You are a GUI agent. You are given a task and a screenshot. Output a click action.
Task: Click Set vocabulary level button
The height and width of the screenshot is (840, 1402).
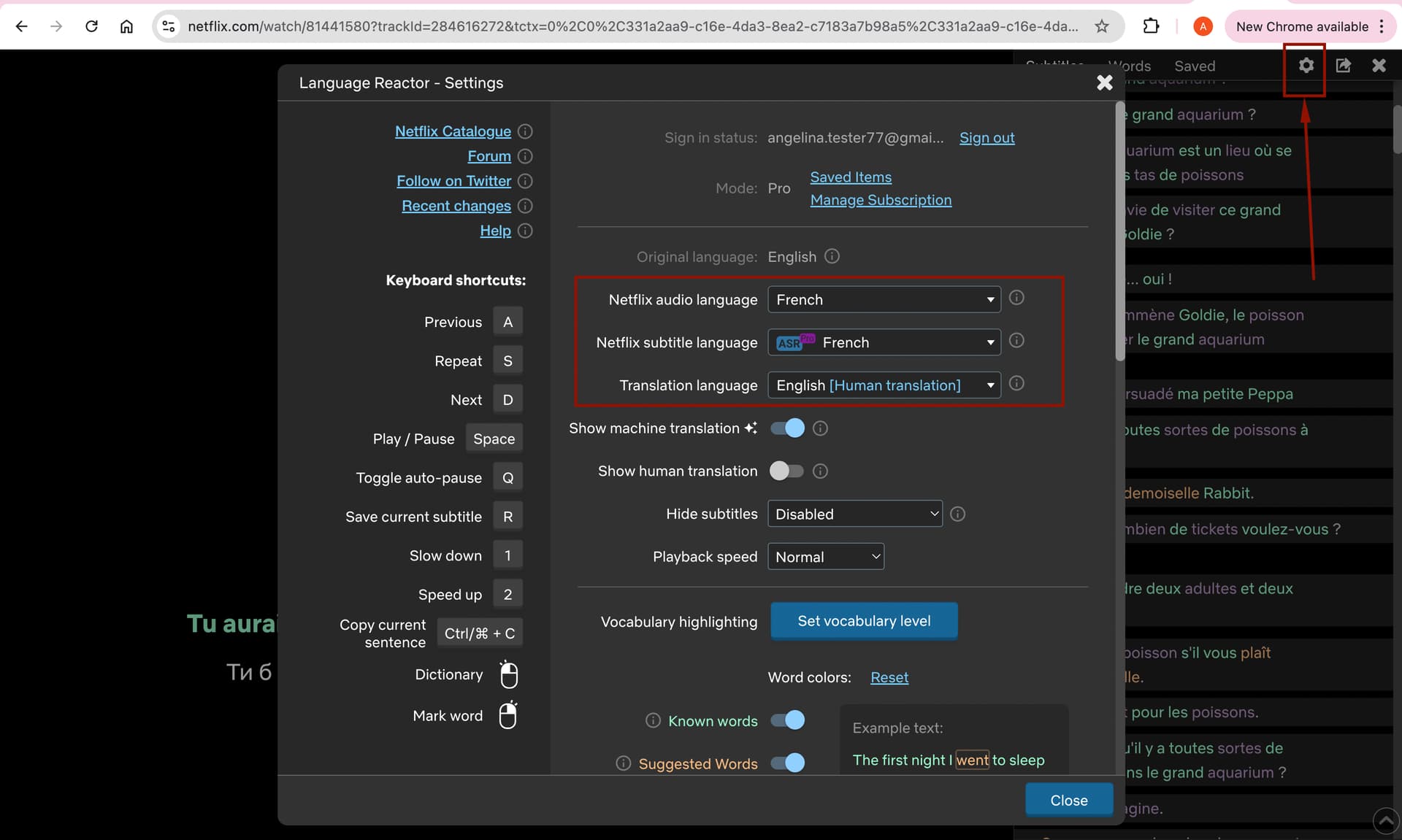click(x=864, y=621)
